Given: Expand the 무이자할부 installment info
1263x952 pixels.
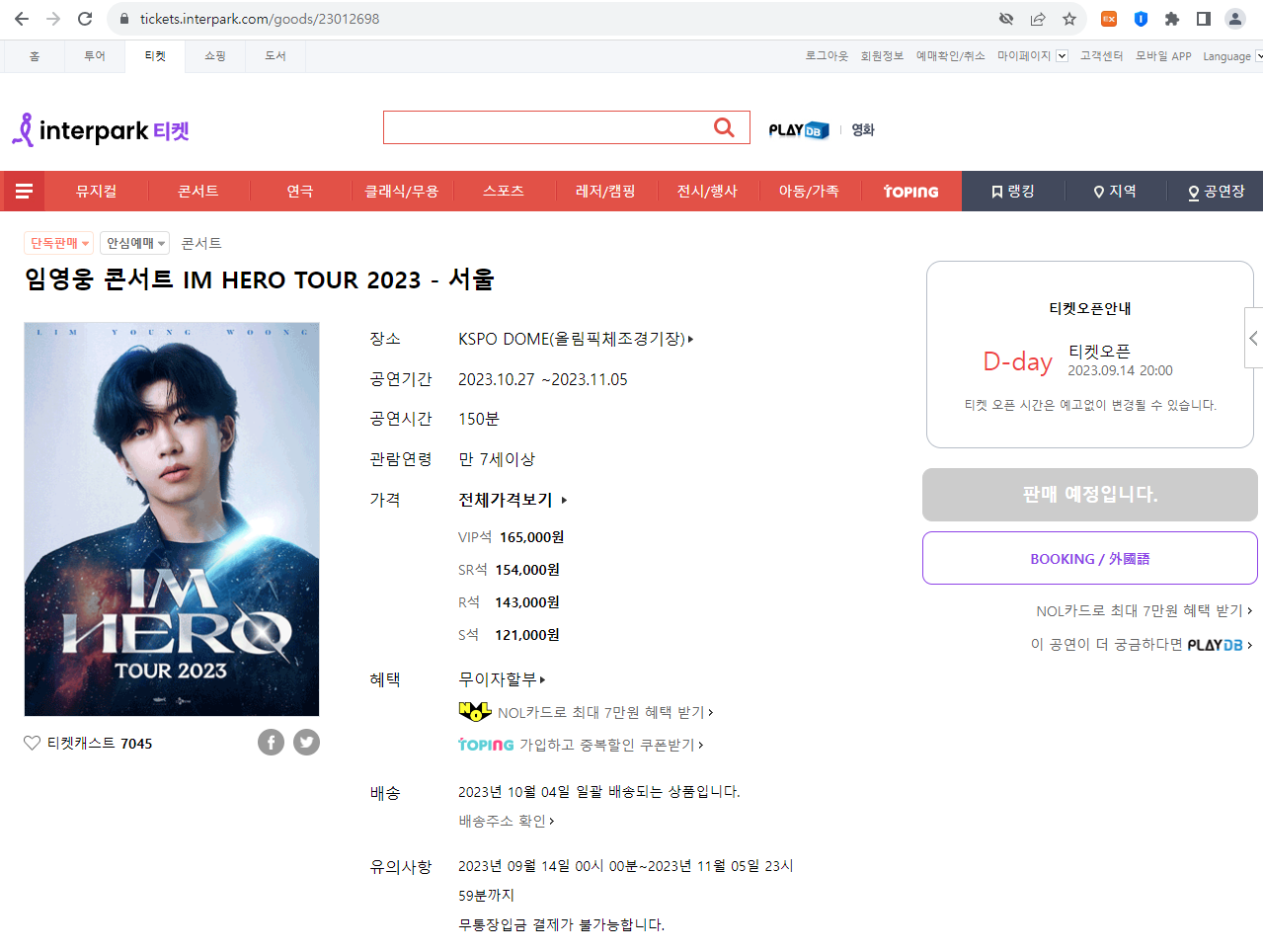Looking at the screenshot, I should click(x=502, y=679).
